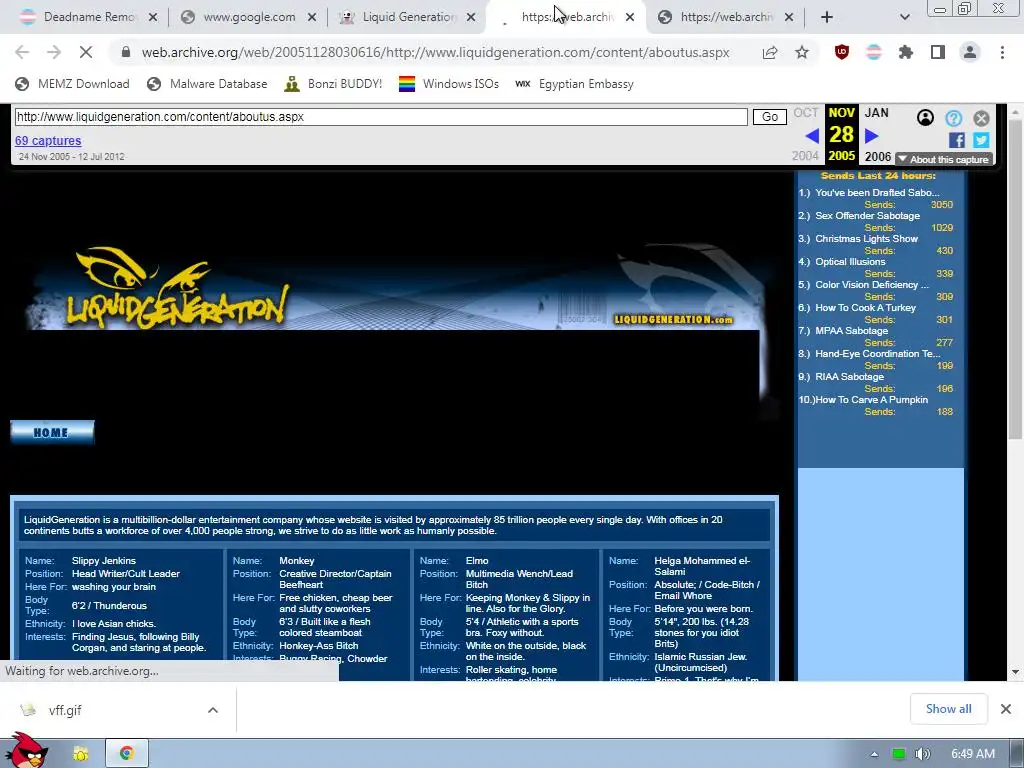1024x768 pixels.
Task: Switch to www.google.com tab
Action: (x=248, y=17)
